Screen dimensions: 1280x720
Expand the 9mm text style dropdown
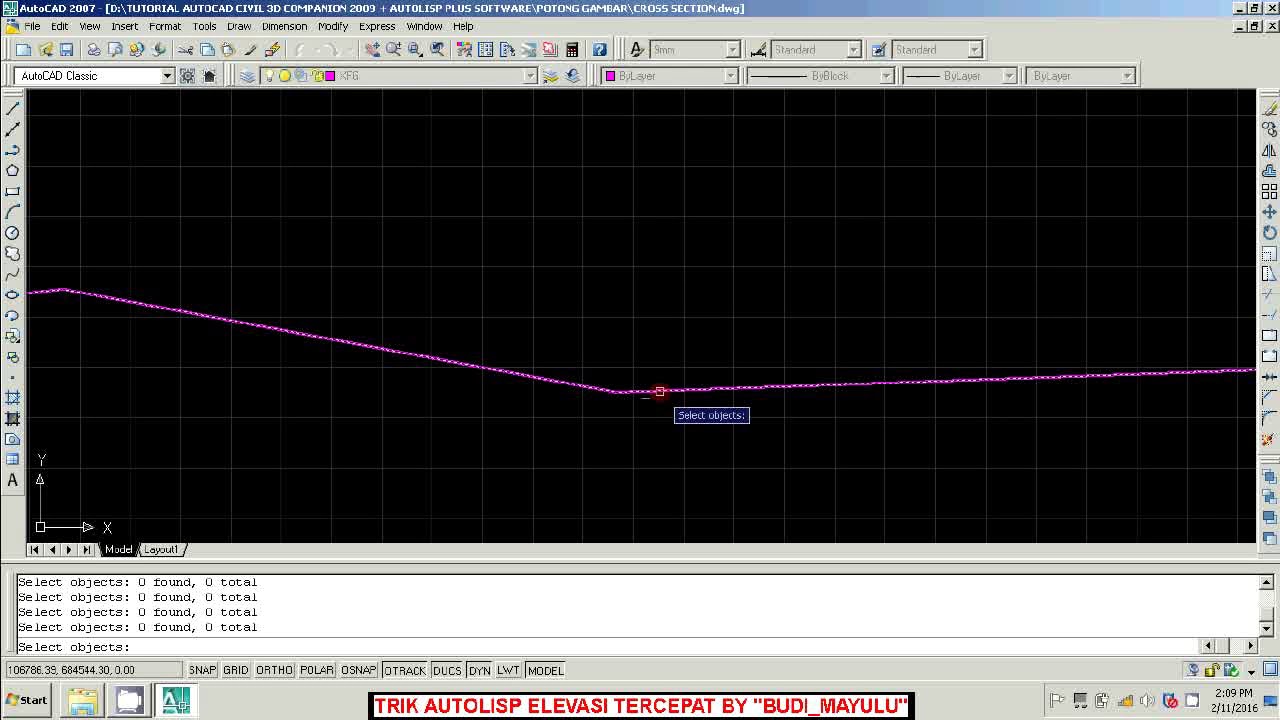[x=732, y=49]
